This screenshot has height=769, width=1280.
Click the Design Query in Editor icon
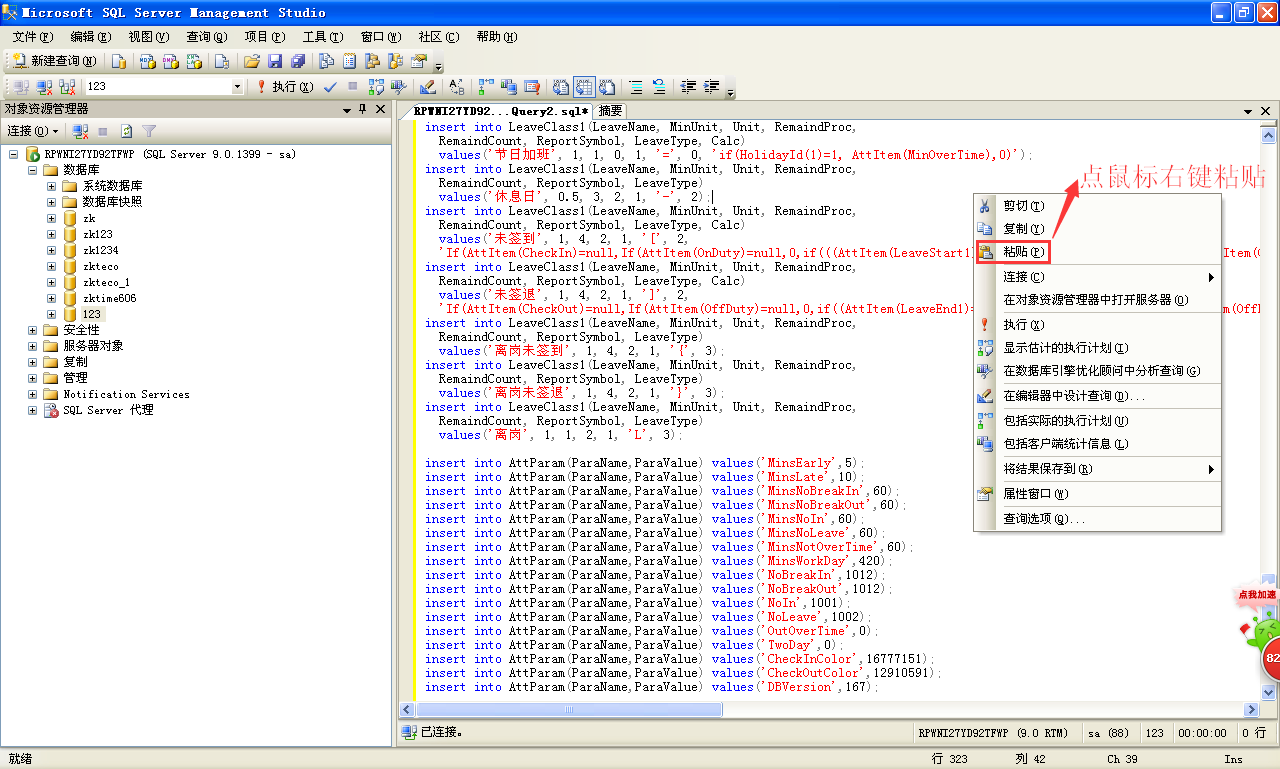point(427,87)
